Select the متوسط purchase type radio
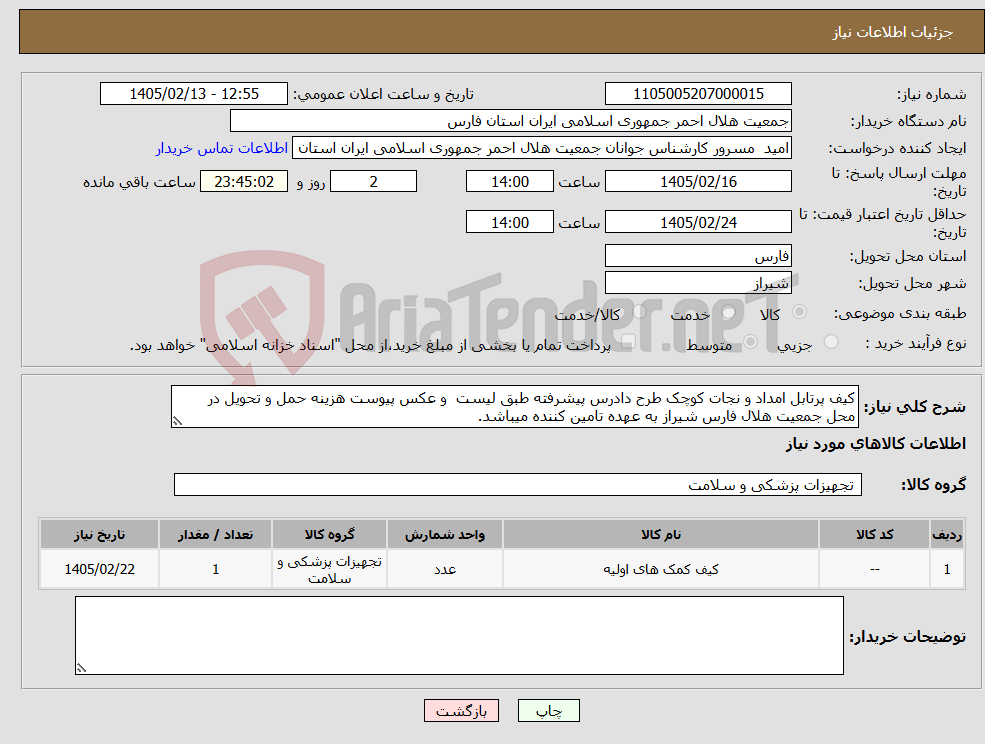Screen dimensions: 985x744 [751, 342]
